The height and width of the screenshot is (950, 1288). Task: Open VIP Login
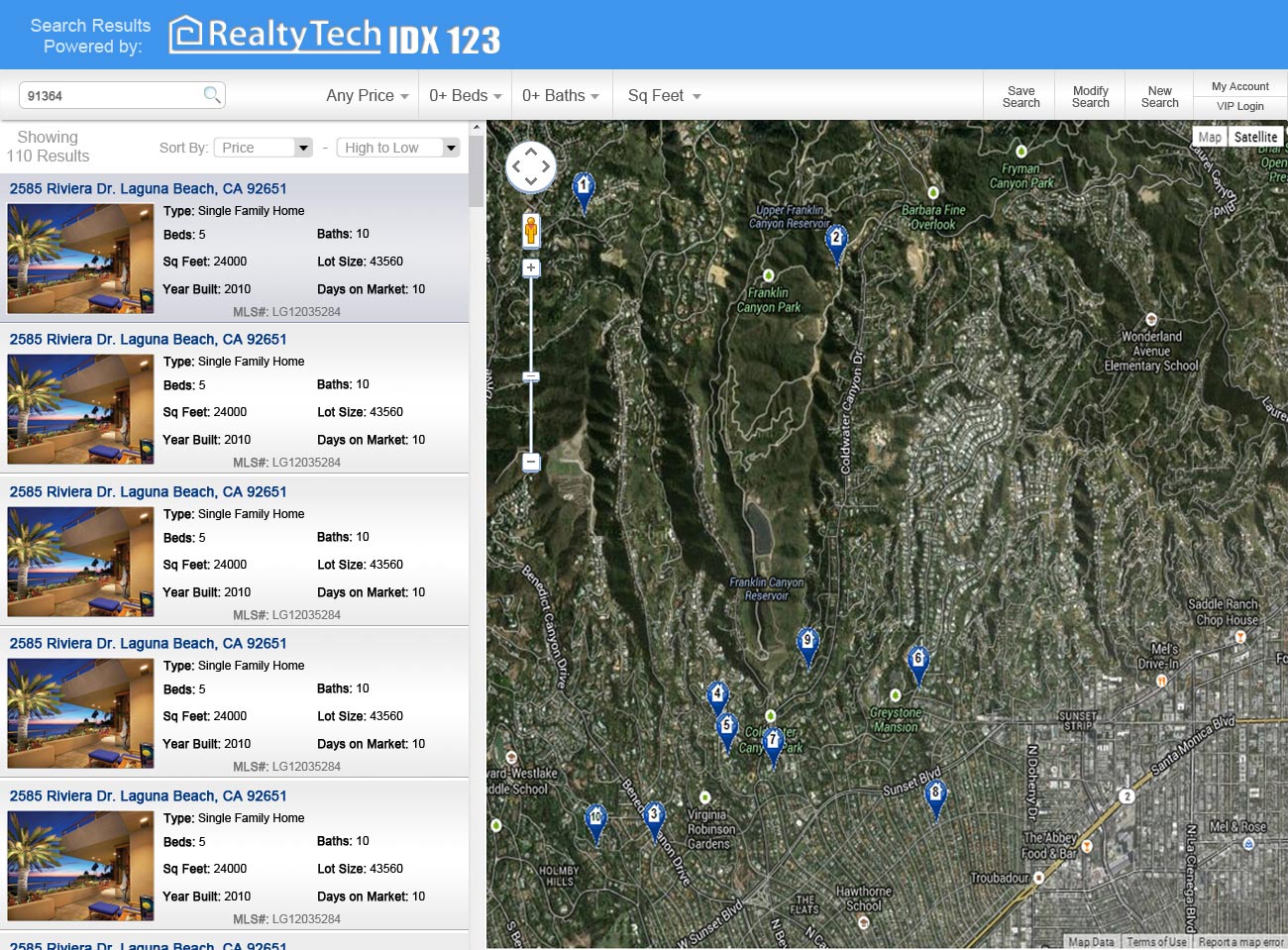click(1240, 106)
